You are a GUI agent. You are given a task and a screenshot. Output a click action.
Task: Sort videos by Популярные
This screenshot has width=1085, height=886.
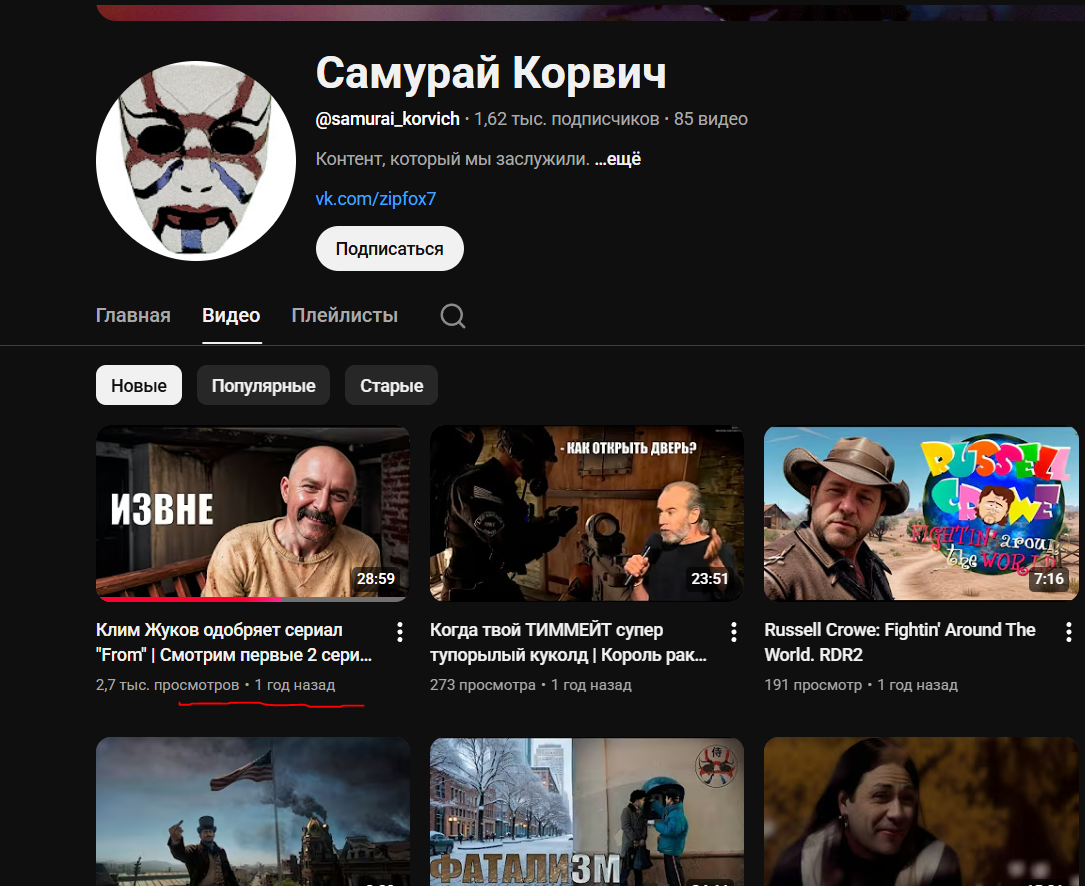point(264,385)
